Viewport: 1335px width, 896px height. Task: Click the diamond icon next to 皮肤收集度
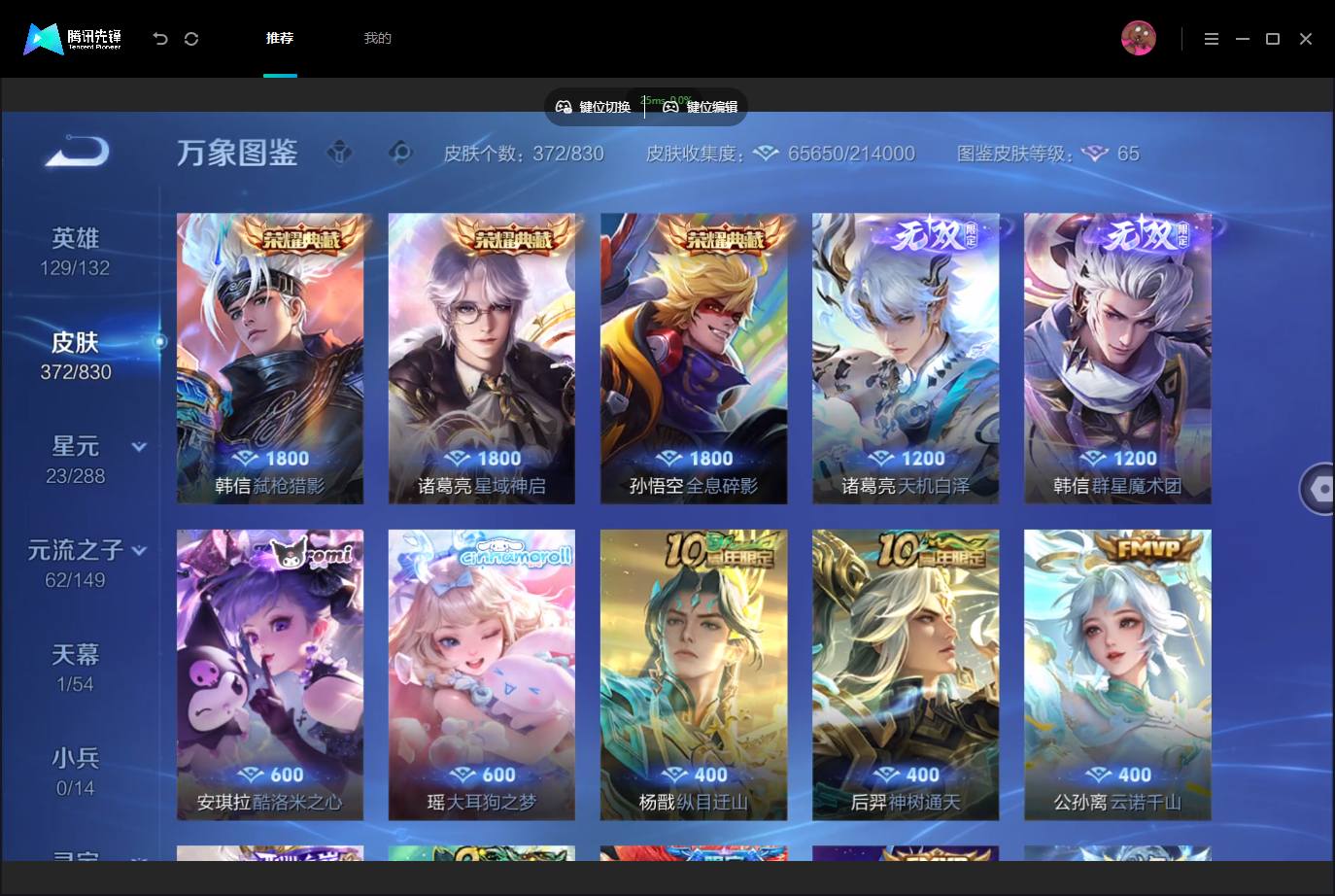766,154
